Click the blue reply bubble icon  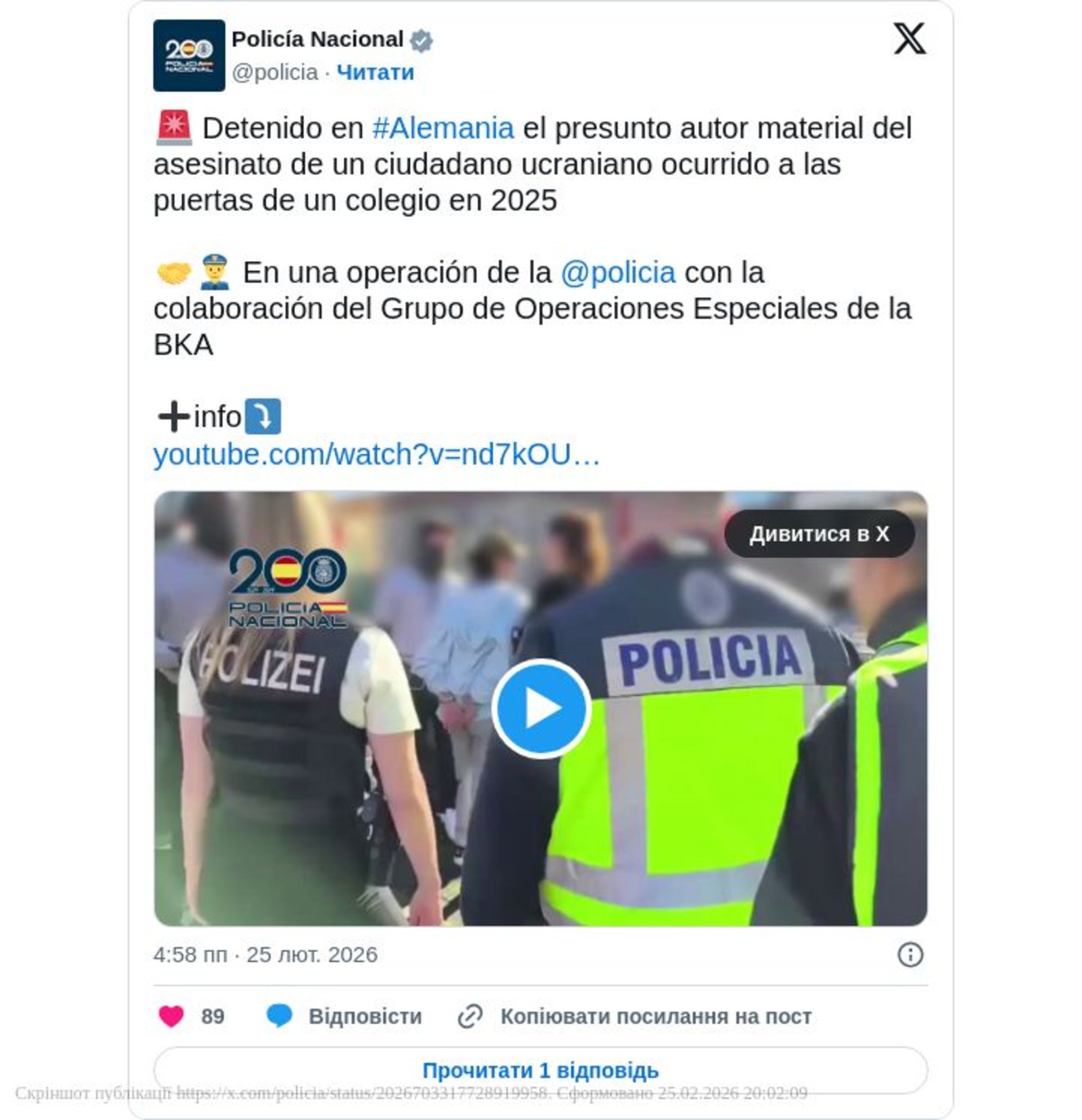tap(279, 1017)
